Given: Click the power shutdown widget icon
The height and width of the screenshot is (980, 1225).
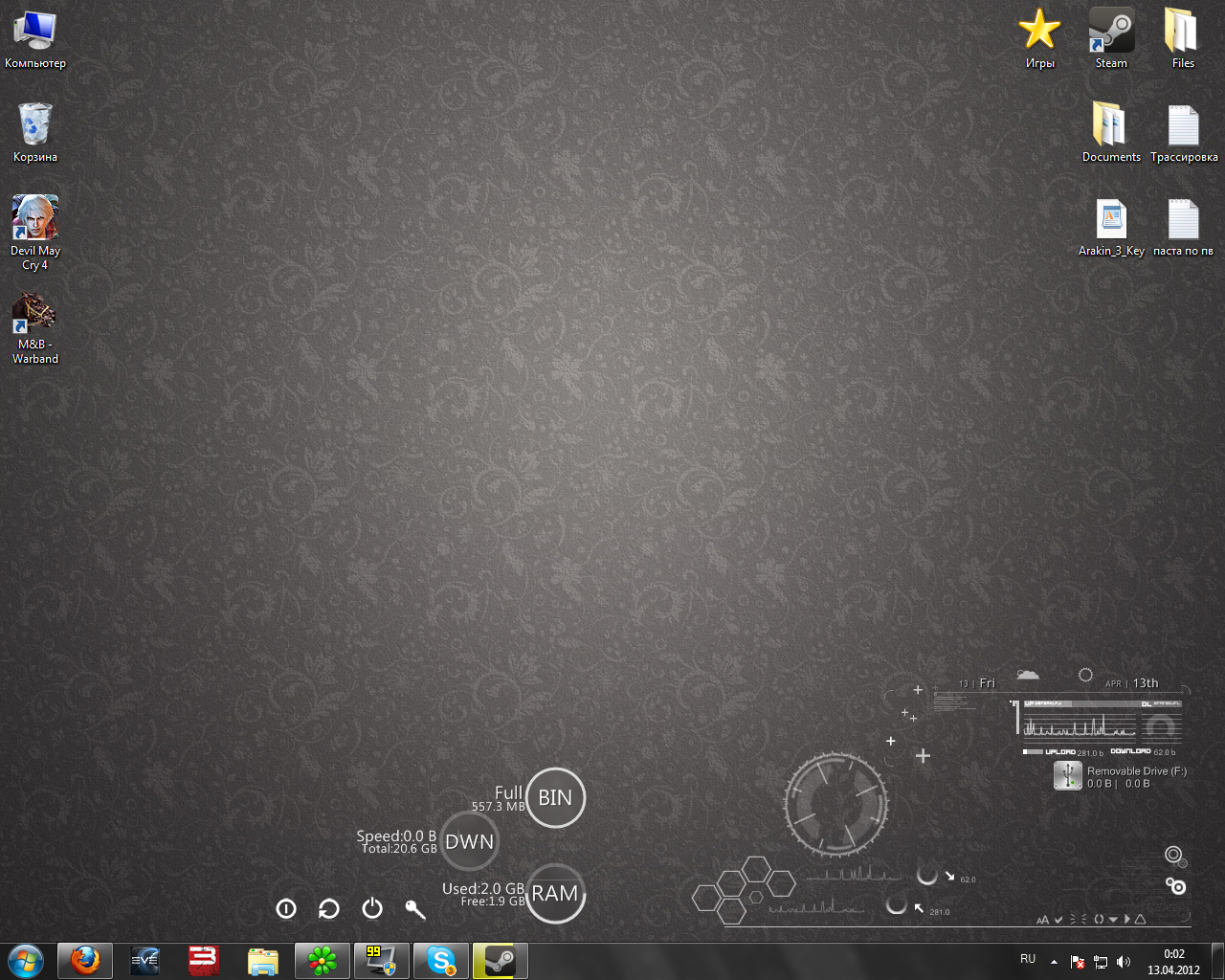Looking at the screenshot, I should (372, 908).
